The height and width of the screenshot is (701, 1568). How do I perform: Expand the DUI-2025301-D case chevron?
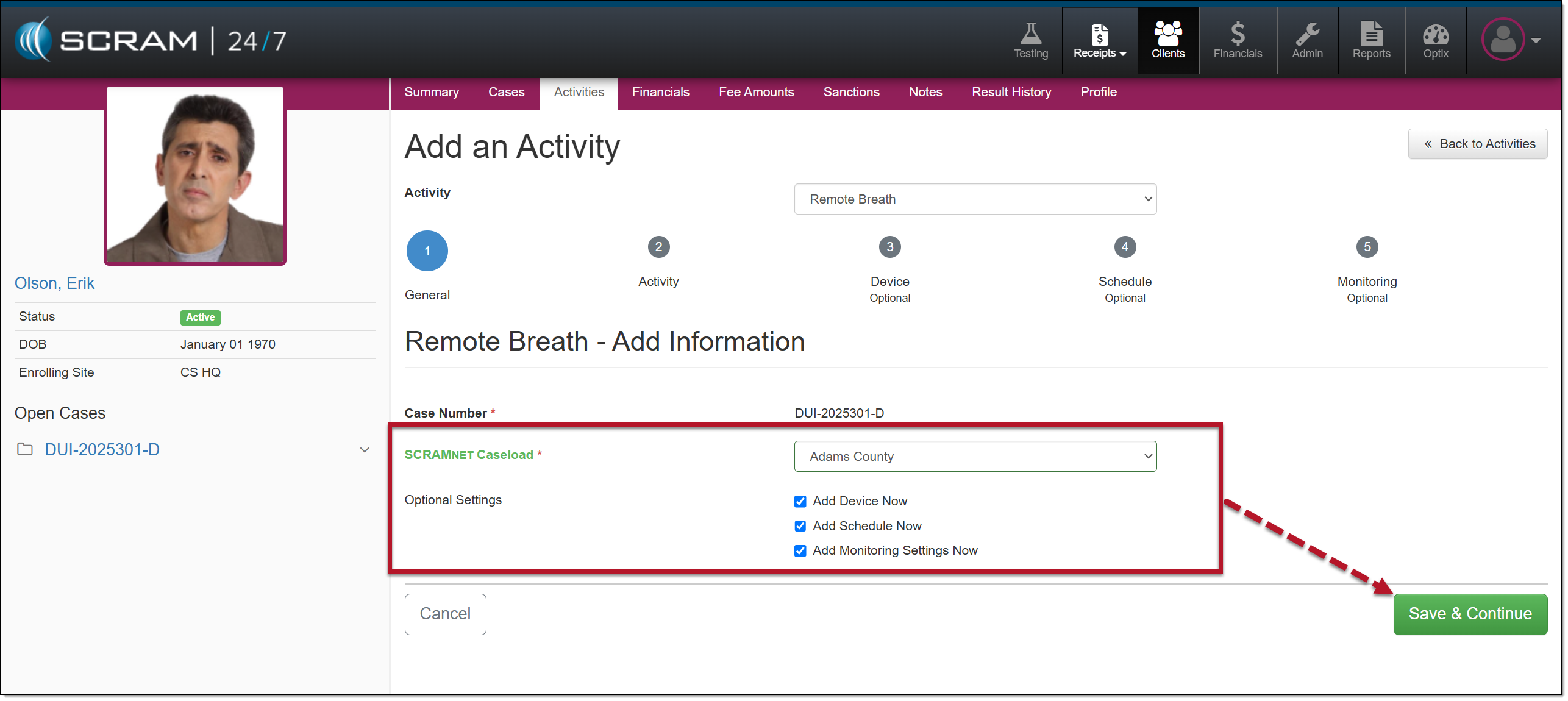pos(365,450)
